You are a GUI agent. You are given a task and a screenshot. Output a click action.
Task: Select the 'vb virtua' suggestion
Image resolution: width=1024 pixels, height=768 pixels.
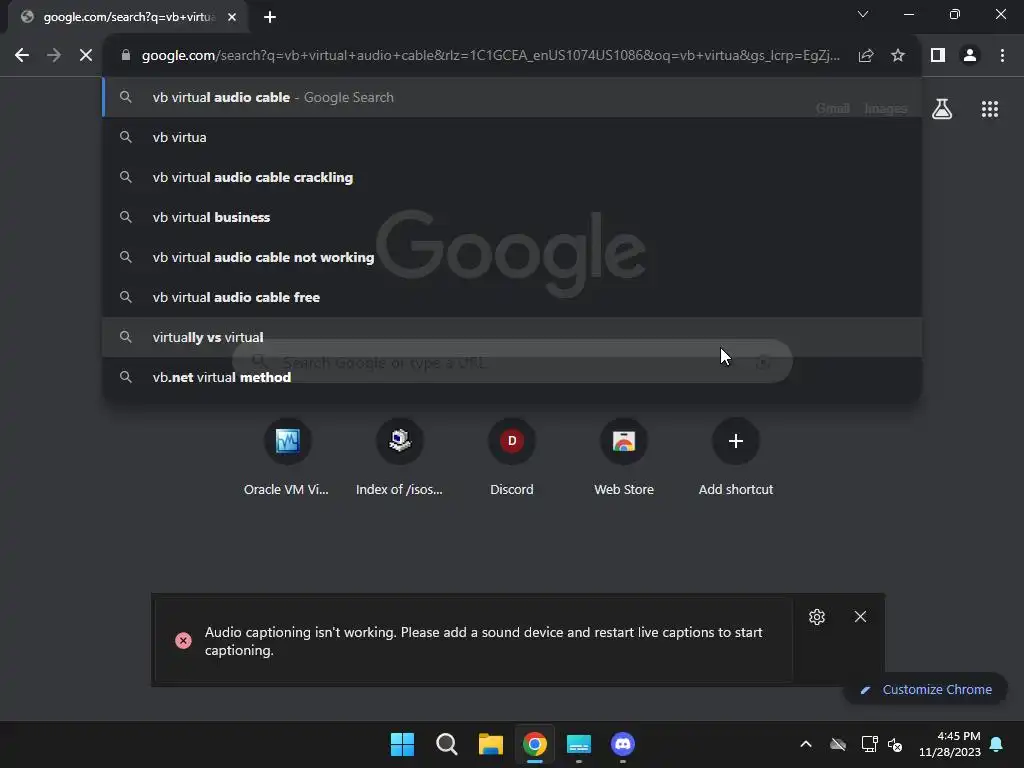[x=512, y=137]
